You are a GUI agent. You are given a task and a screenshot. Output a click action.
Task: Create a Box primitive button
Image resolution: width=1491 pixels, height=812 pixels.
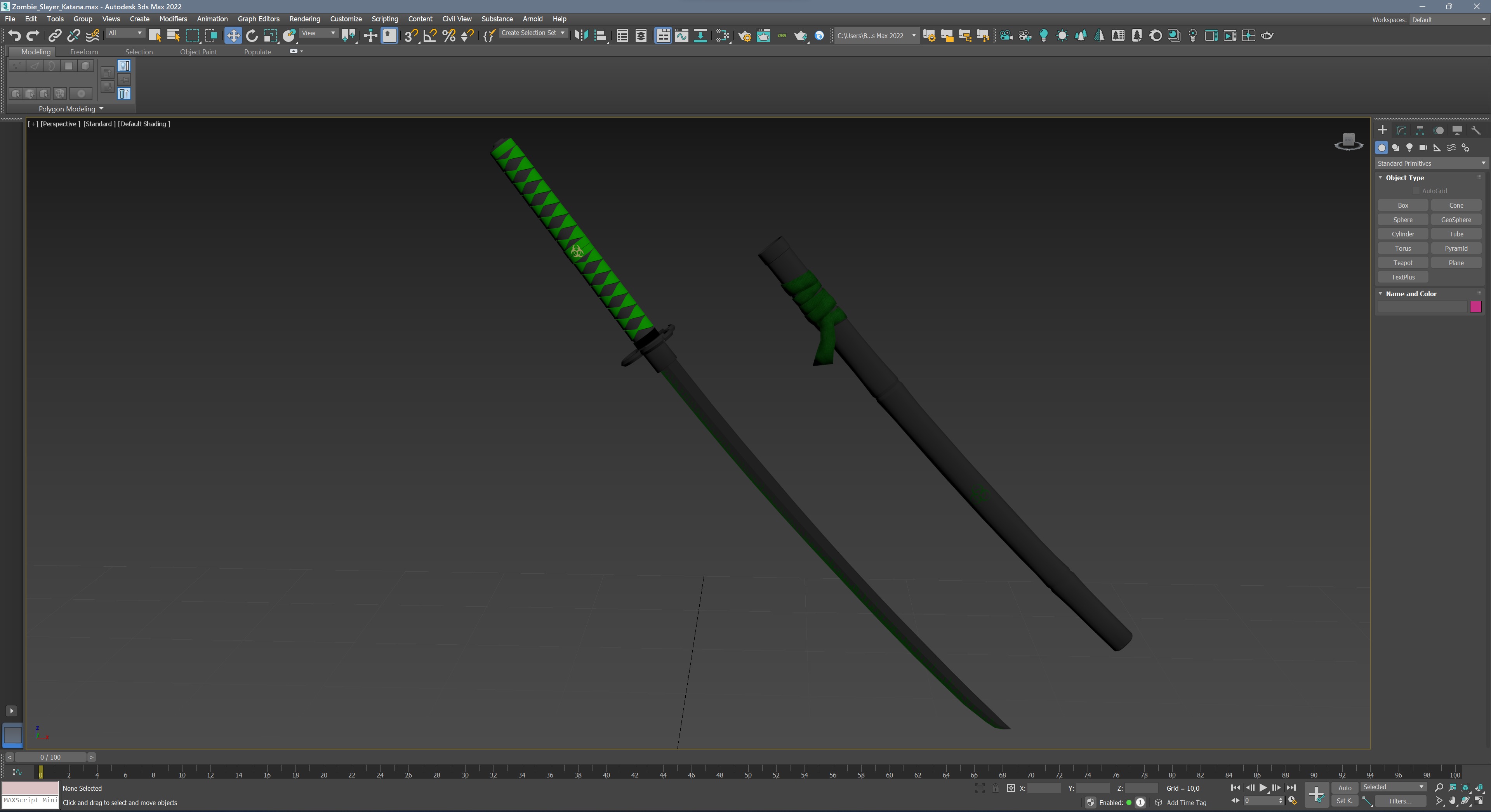point(1402,205)
